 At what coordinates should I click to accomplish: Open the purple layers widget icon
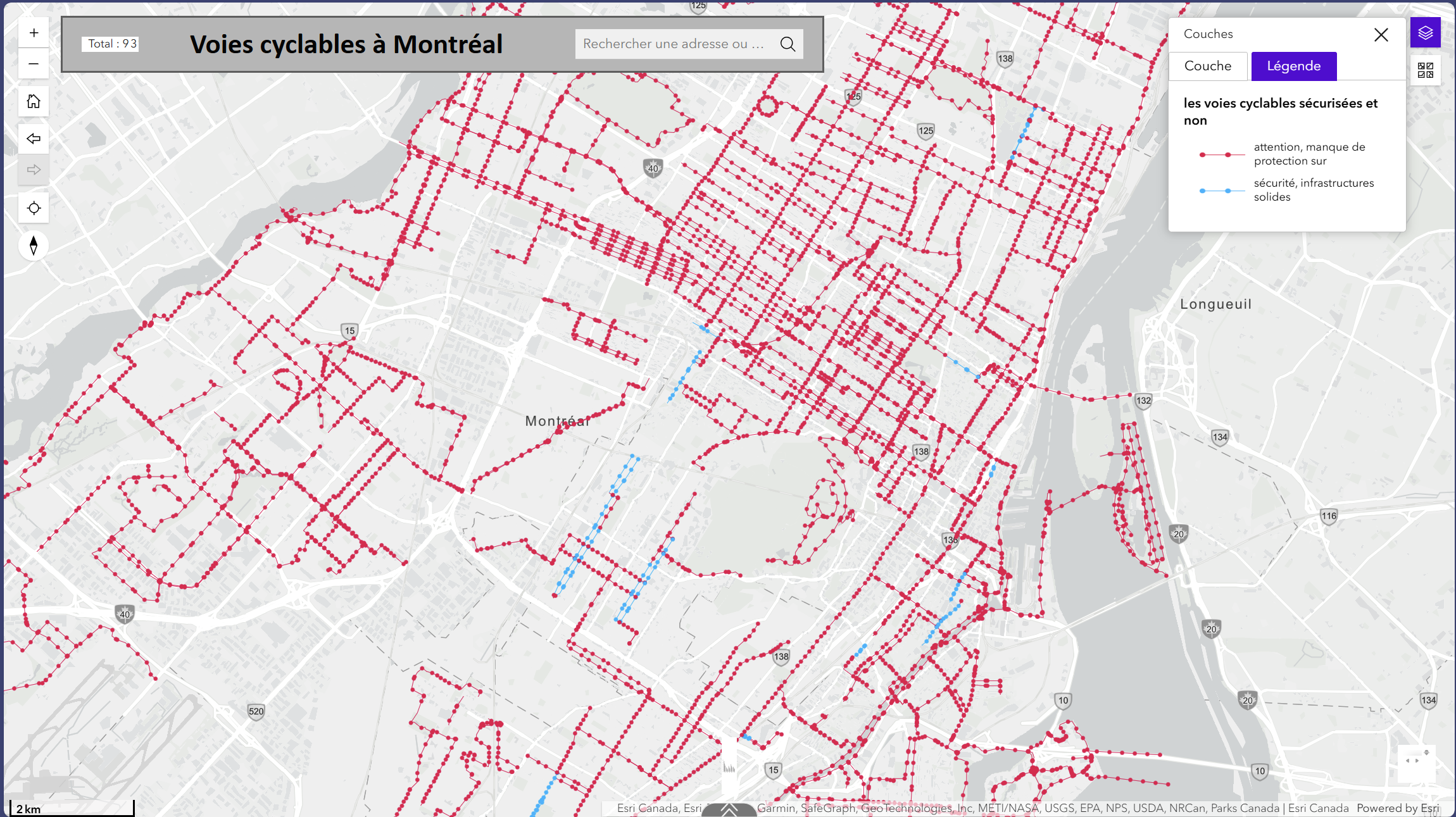pos(1425,32)
